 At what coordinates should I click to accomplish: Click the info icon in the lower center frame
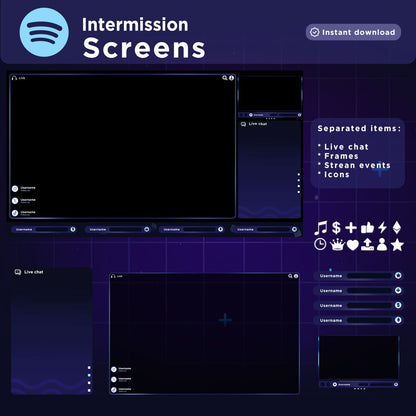pyautogui.click(x=296, y=276)
